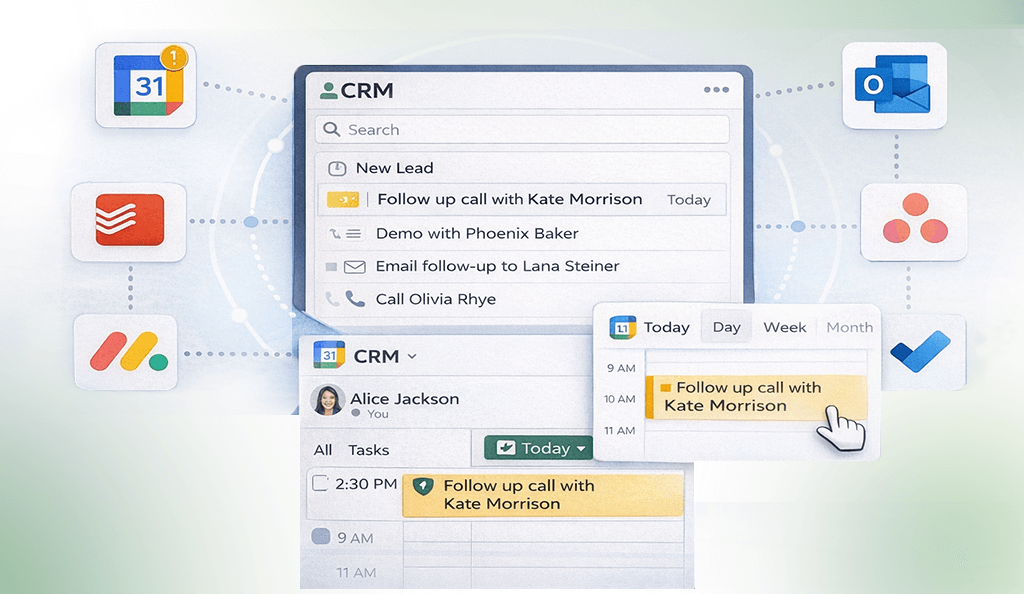Click Alice Jackson's profile picture
This screenshot has height=594, width=1024.
pyautogui.click(x=327, y=400)
